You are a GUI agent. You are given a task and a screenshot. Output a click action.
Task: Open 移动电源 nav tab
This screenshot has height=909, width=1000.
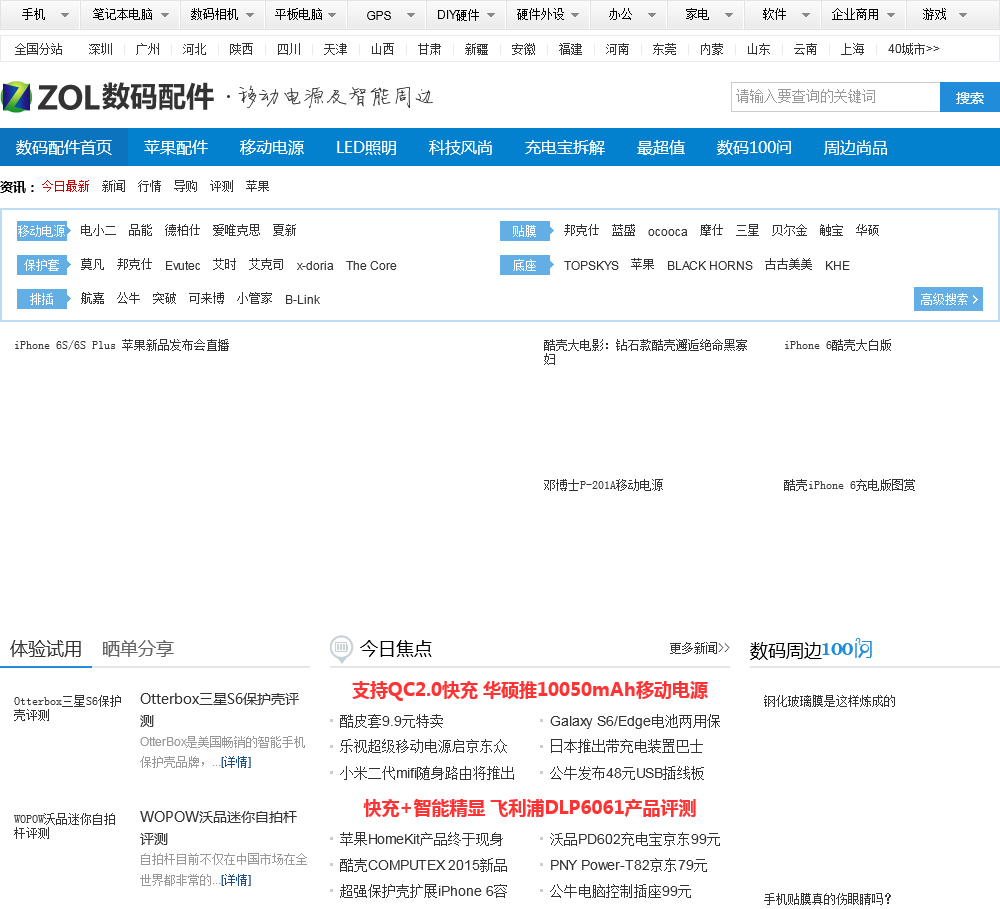tap(272, 147)
